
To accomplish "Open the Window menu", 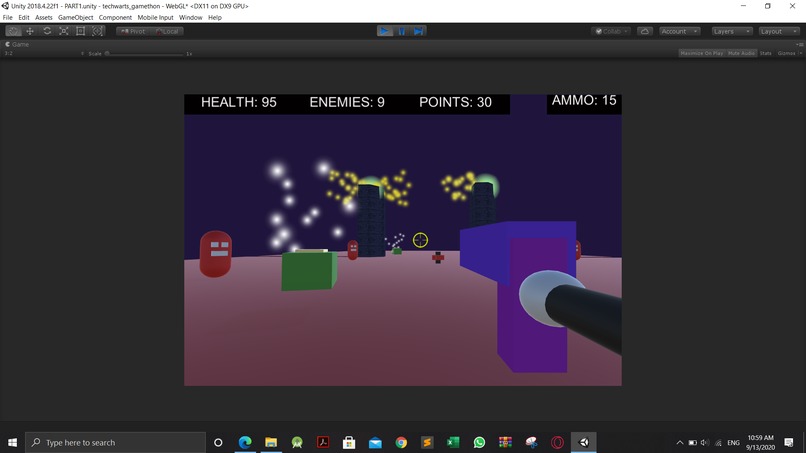I will pos(190,17).
